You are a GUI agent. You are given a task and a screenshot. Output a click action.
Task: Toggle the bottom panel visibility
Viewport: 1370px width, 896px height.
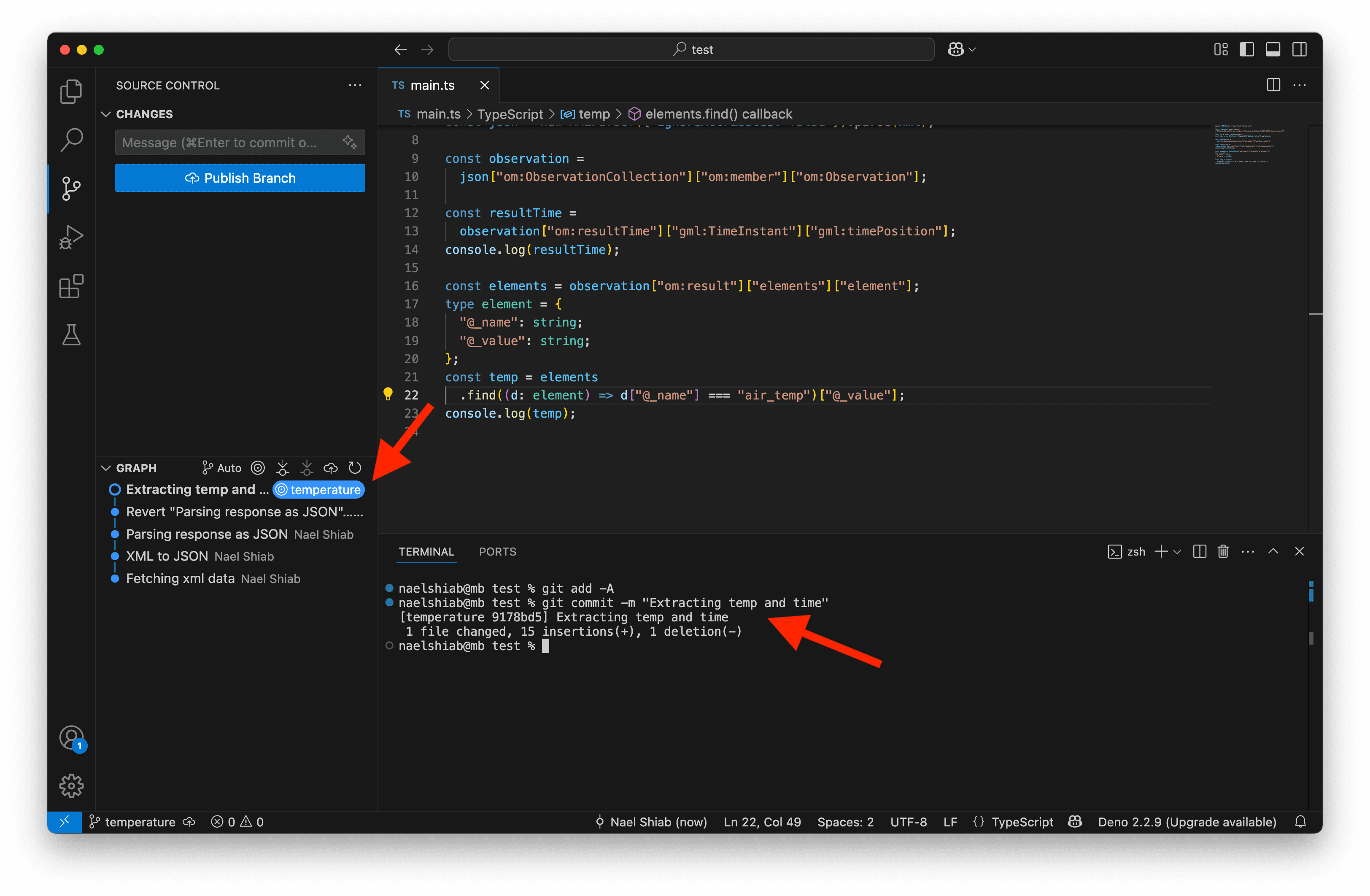pos(1273,49)
